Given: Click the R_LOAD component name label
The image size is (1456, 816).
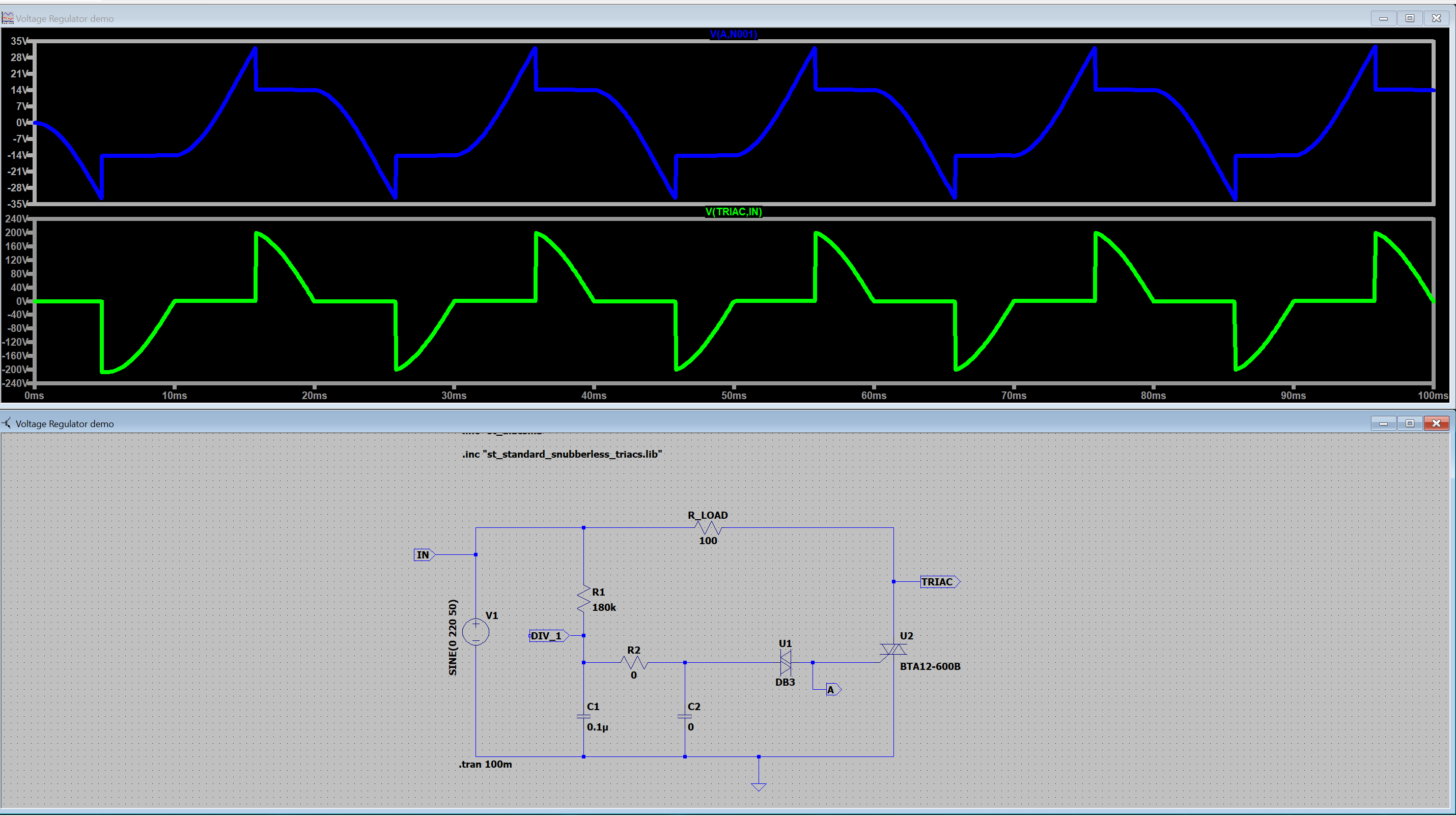Looking at the screenshot, I should coord(708,515).
